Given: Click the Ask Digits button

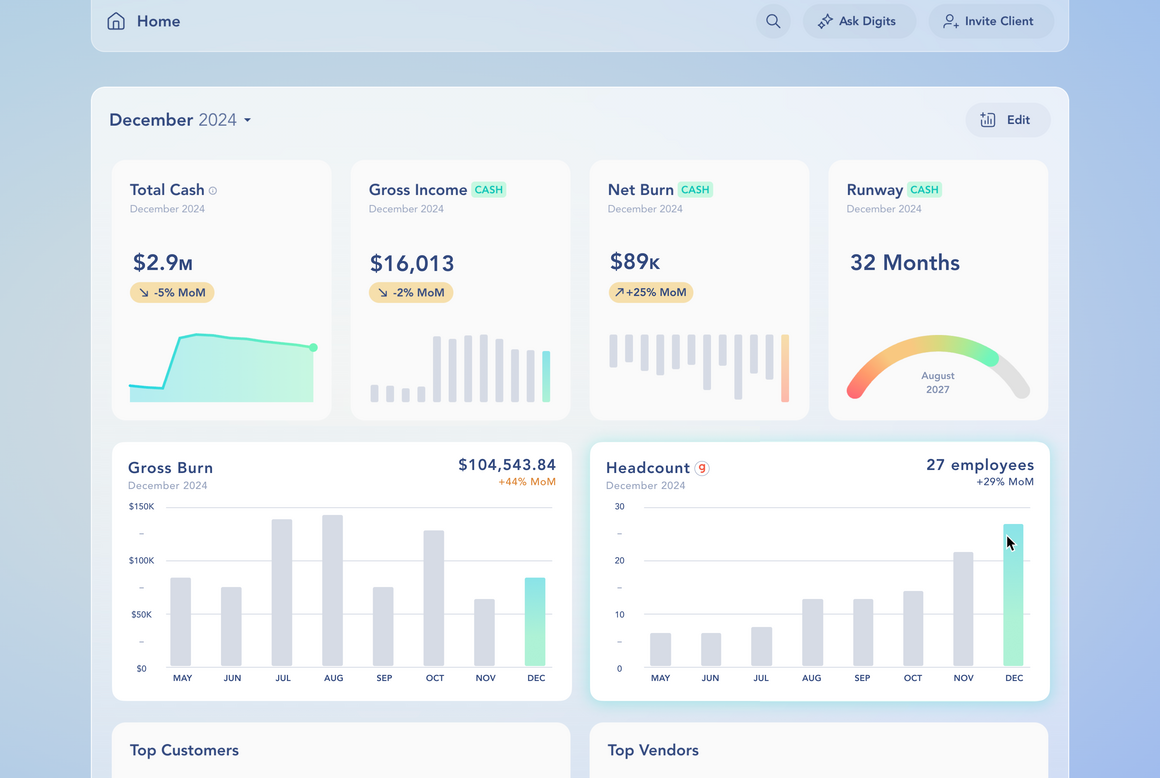Looking at the screenshot, I should (859, 21).
